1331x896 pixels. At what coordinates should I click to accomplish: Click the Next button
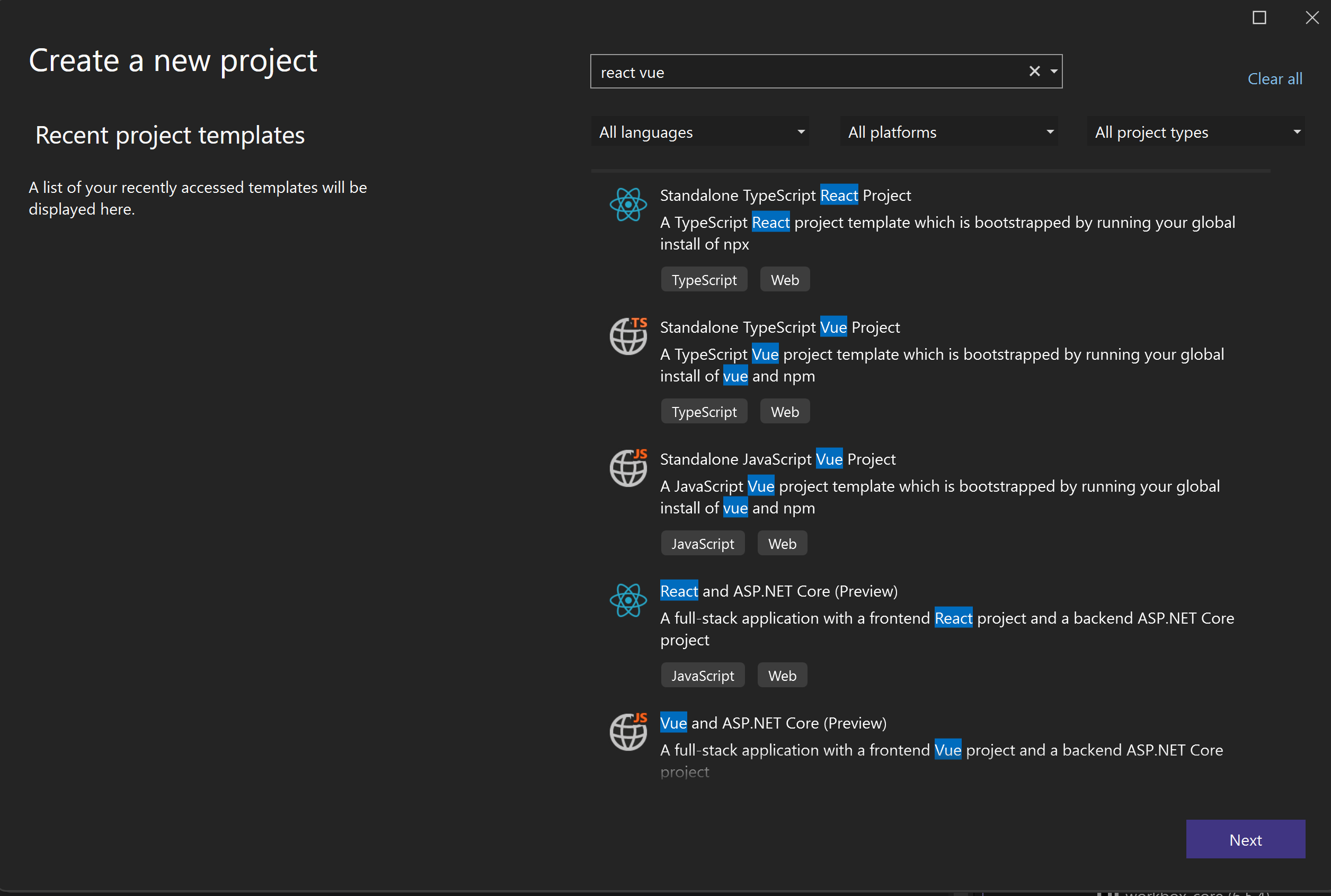coord(1246,839)
